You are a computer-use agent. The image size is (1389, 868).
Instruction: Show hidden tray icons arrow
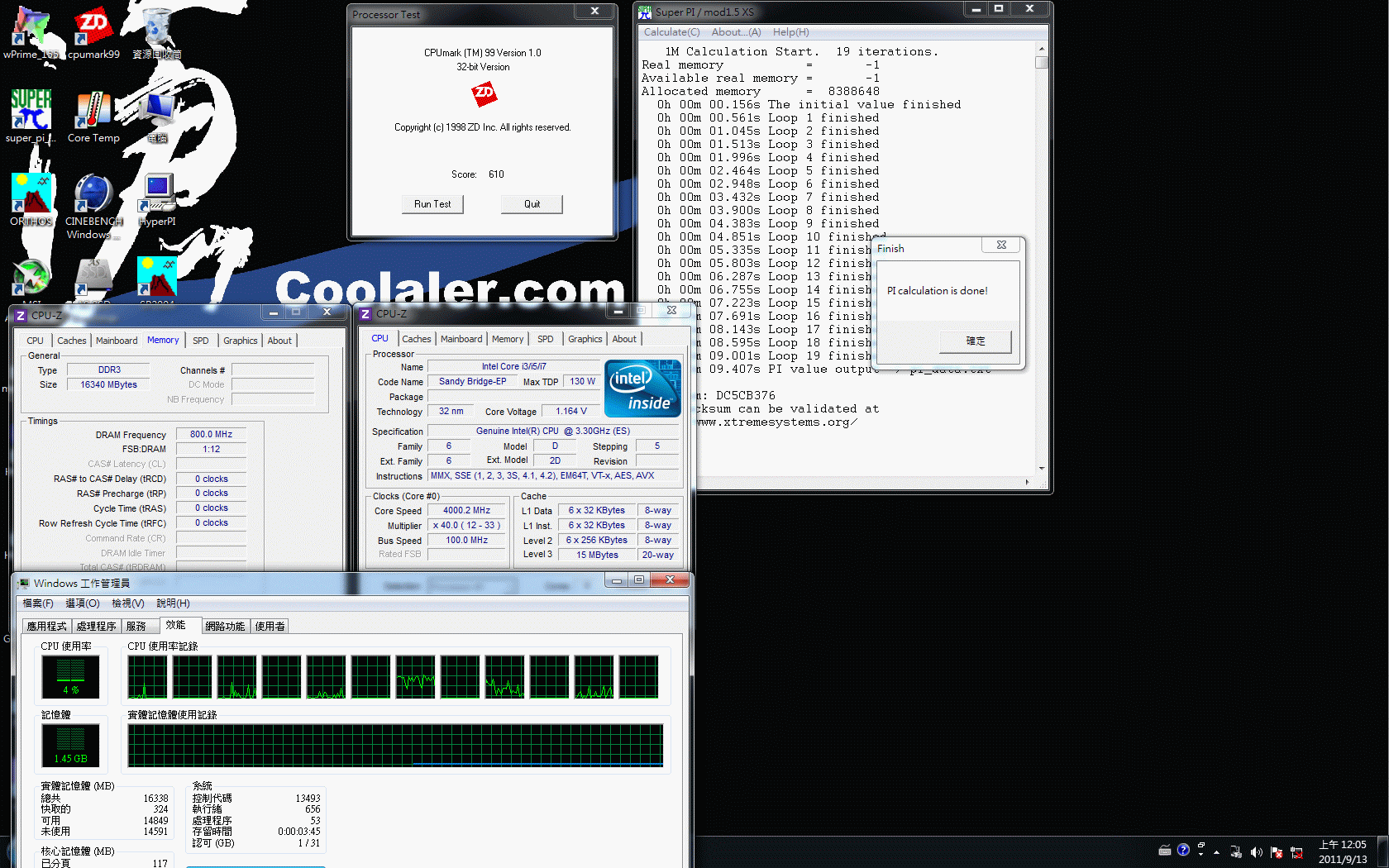coord(1216,852)
